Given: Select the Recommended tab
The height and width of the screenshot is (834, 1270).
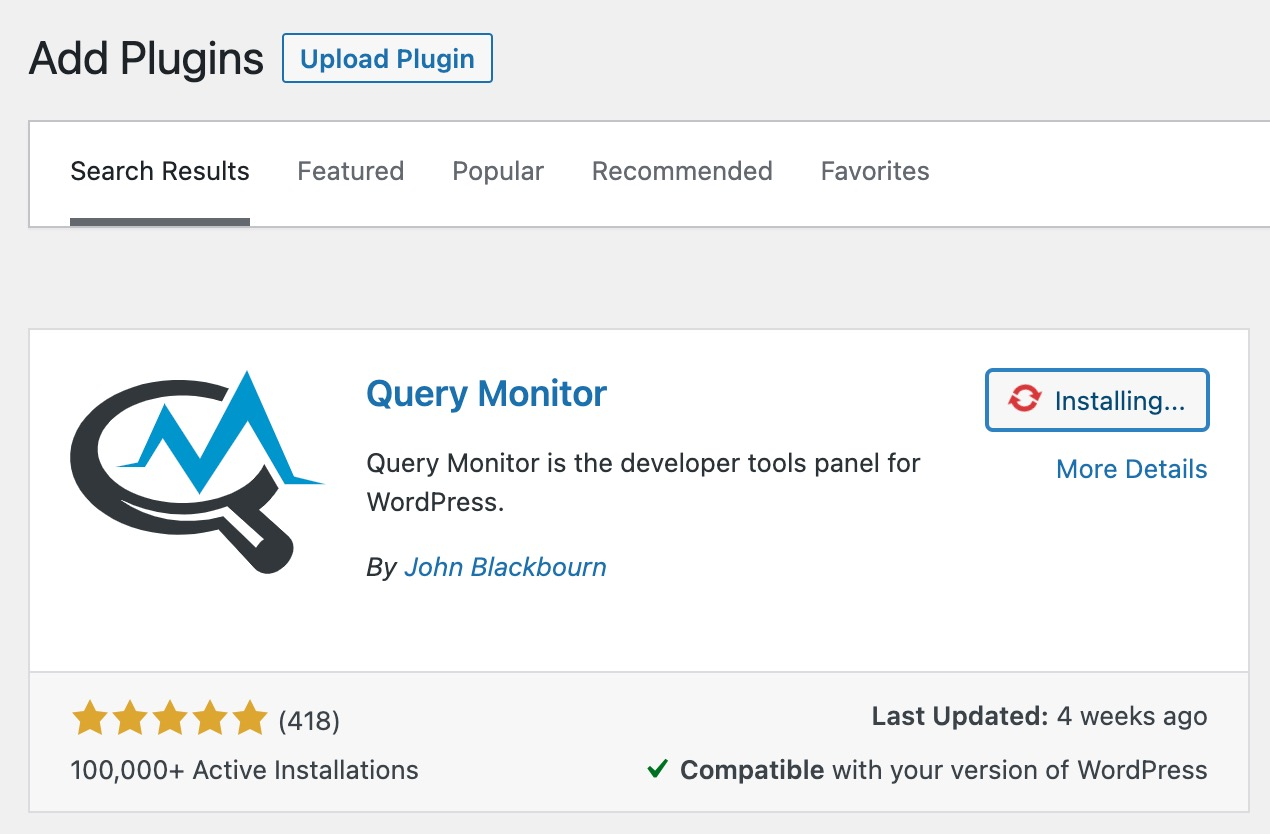Looking at the screenshot, I should click(682, 171).
